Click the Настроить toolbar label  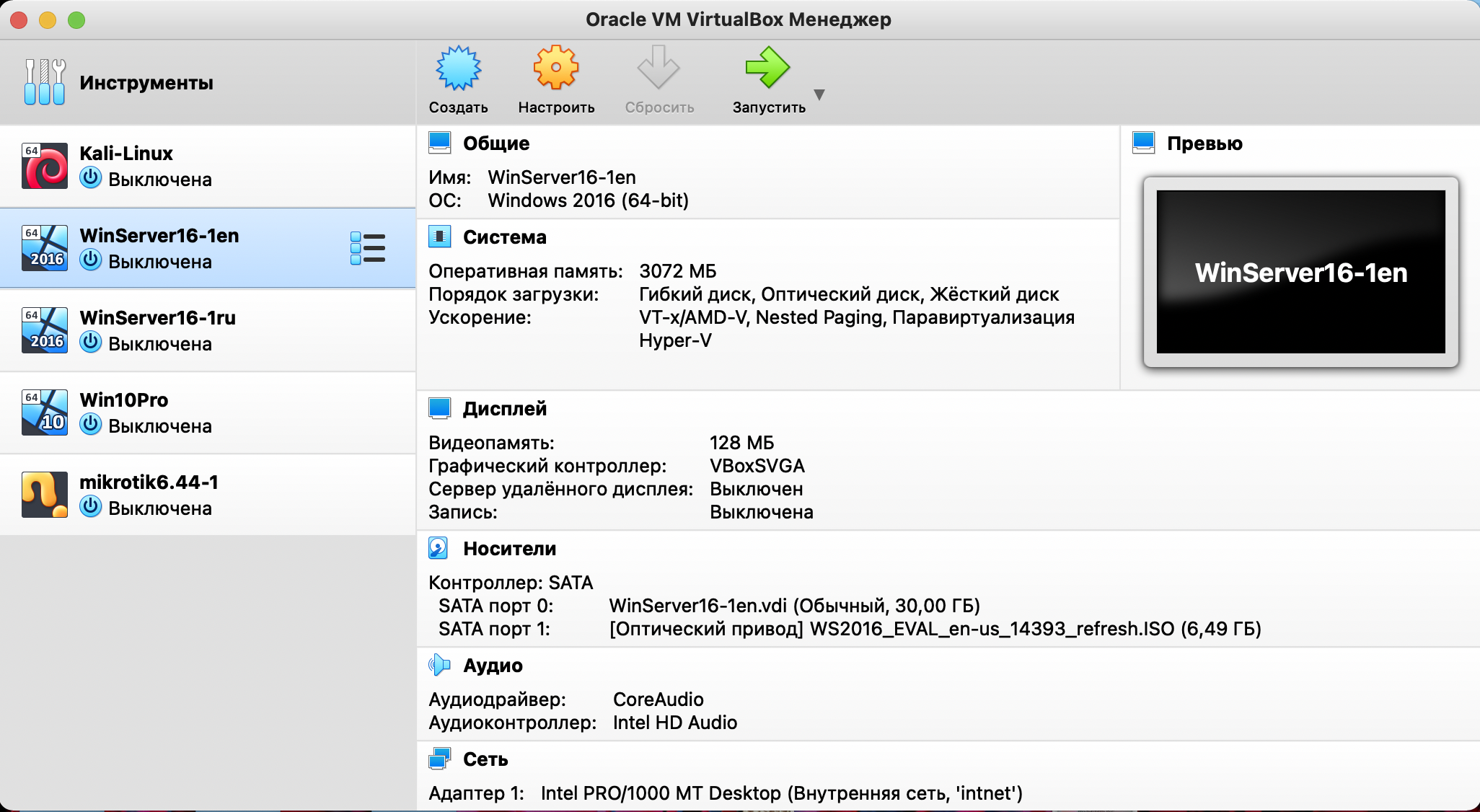(x=556, y=107)
